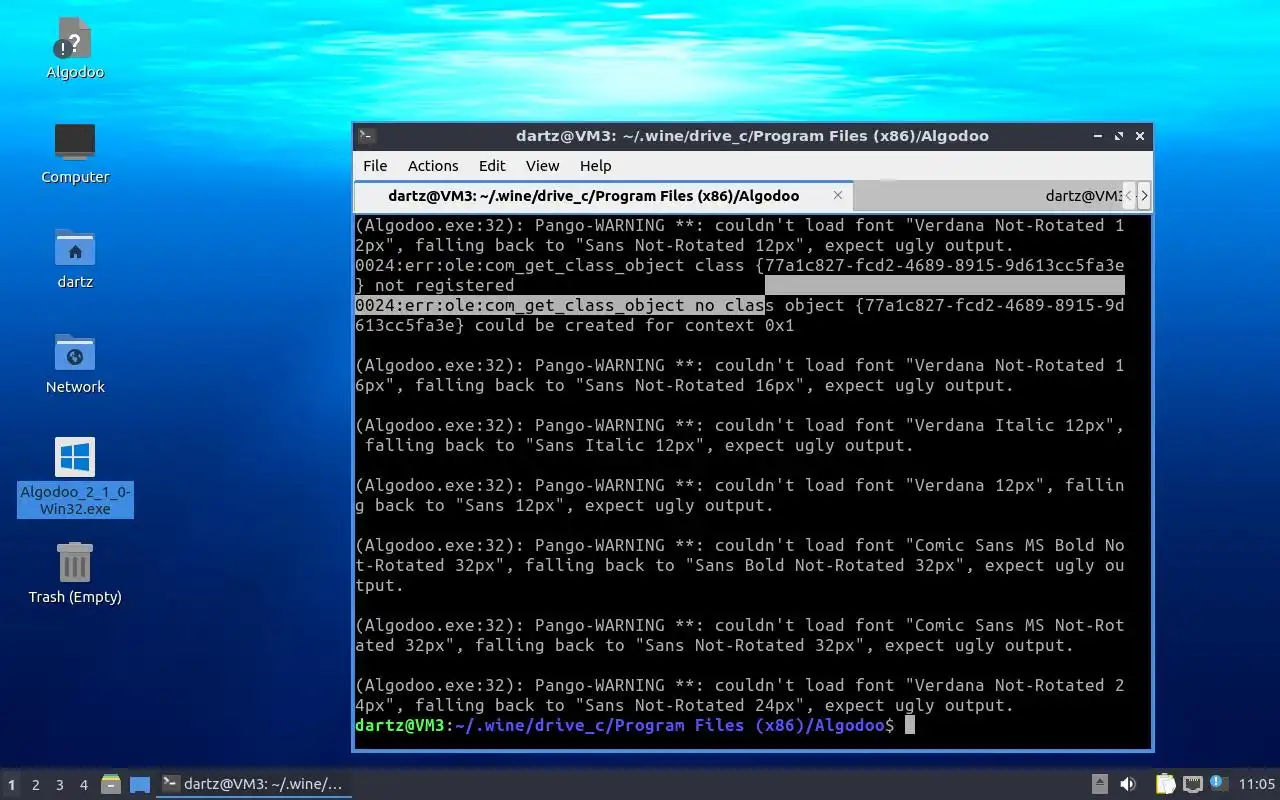Close the terminal window
The image size is (1280, 800).
pos(1140,136)
